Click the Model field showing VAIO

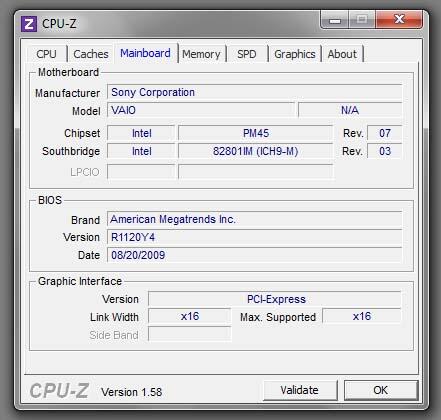[x=201, y=110]
